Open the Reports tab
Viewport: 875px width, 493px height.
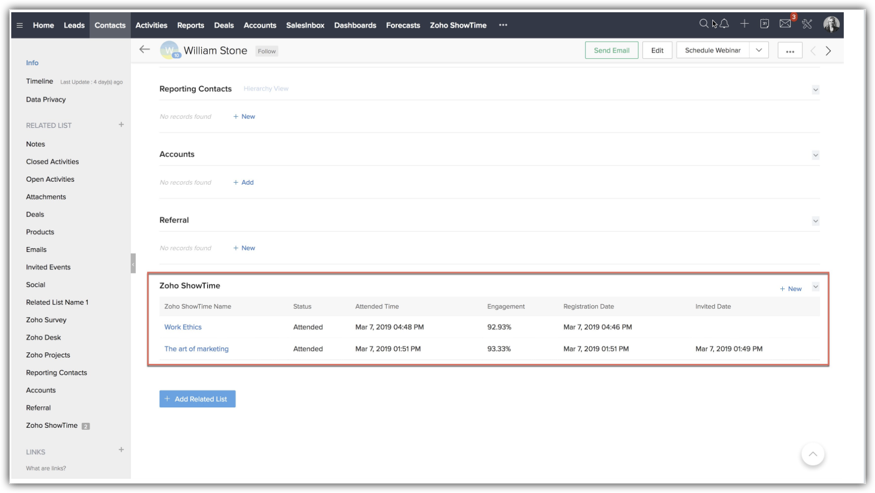coord(190,25)
